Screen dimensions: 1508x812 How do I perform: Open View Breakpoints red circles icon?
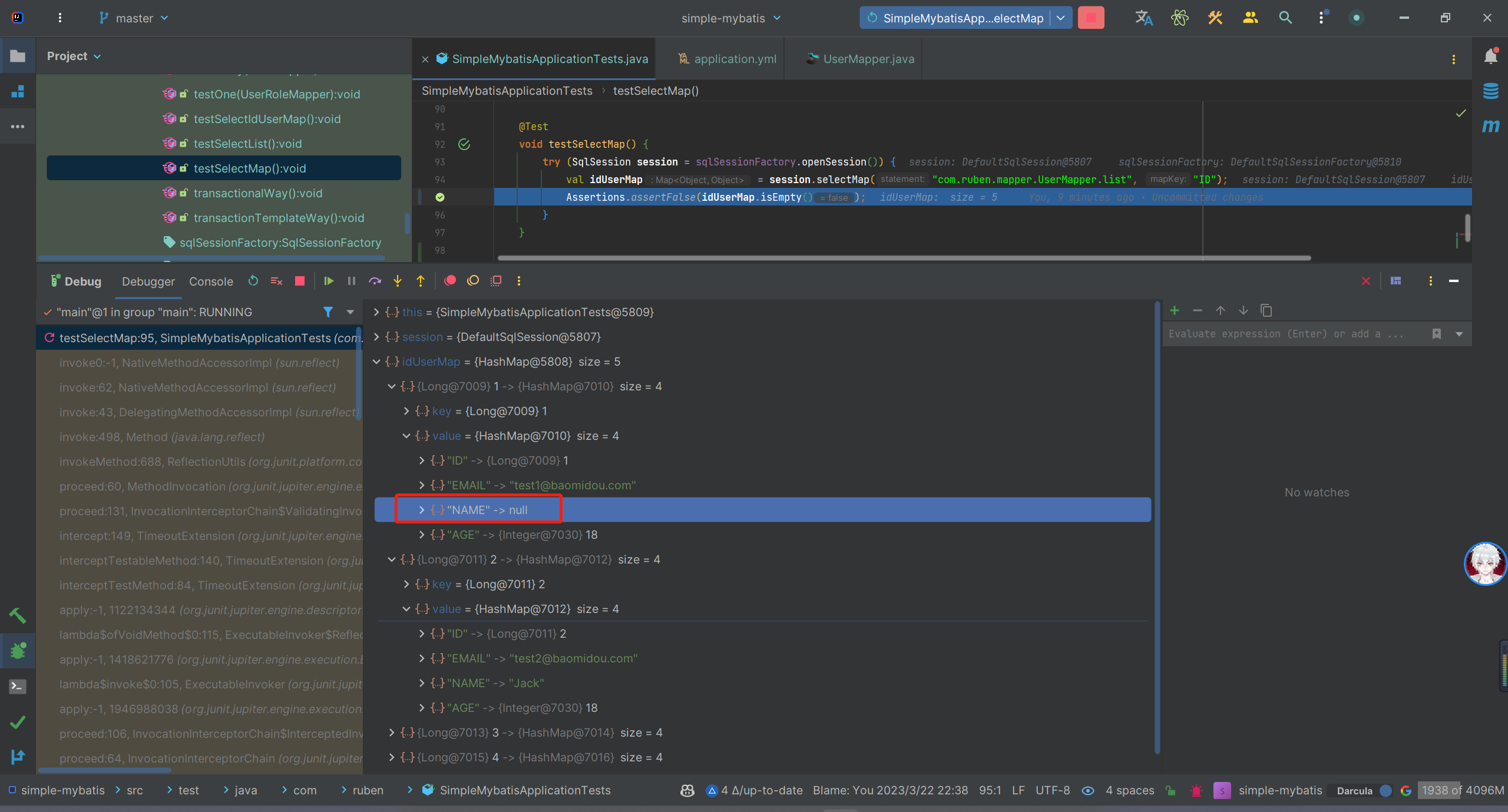click(450, 281)
